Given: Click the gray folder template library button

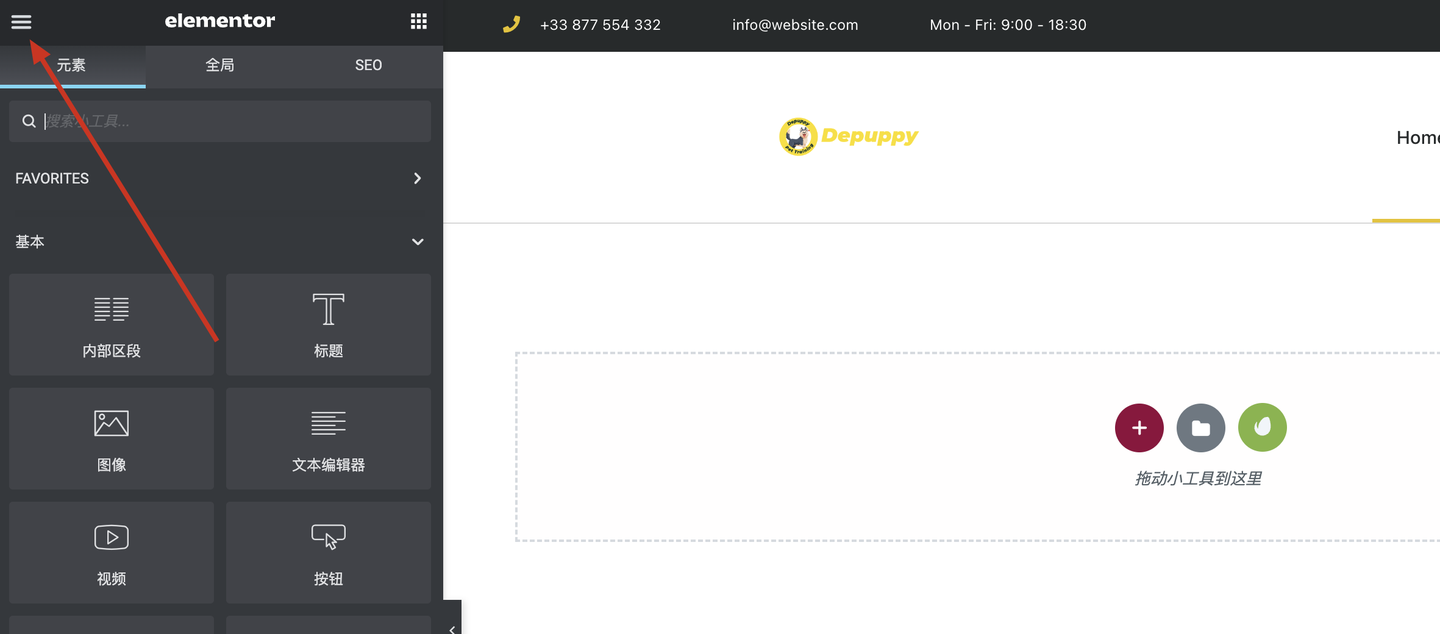Looking at the screenshot, I should click(x=1201, y=428).
